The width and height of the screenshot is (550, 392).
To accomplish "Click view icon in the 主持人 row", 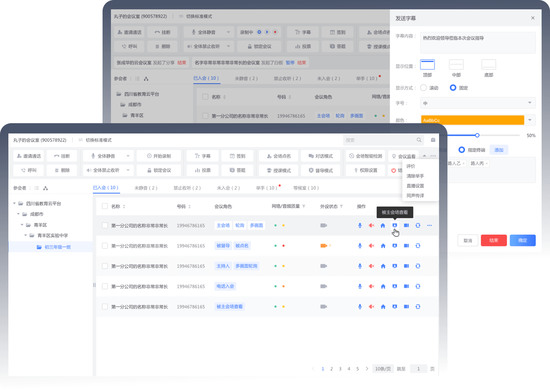I will pyautogui.click(x=395, y=266).
